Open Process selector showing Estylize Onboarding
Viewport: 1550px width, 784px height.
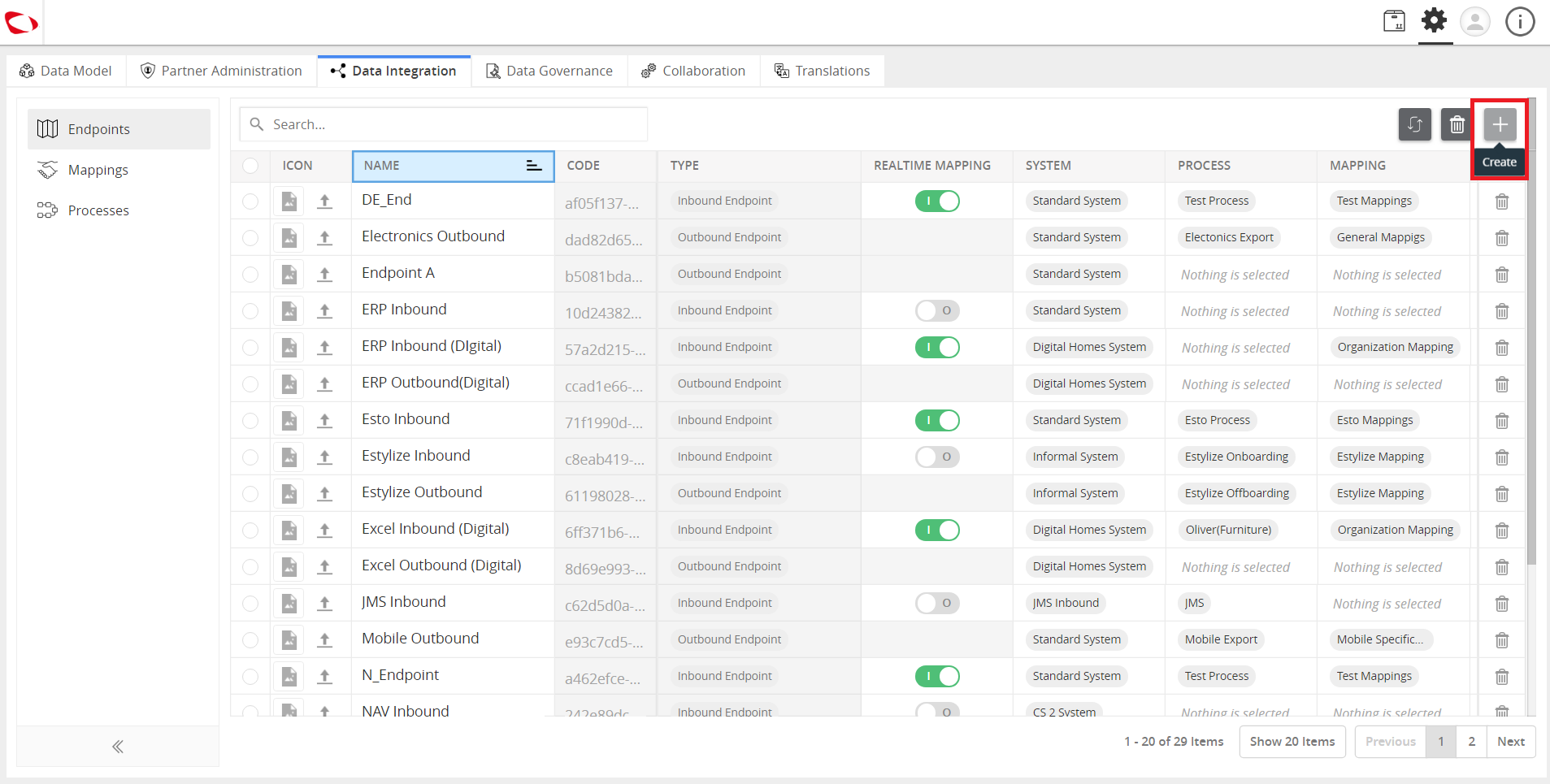(1236, 457)
